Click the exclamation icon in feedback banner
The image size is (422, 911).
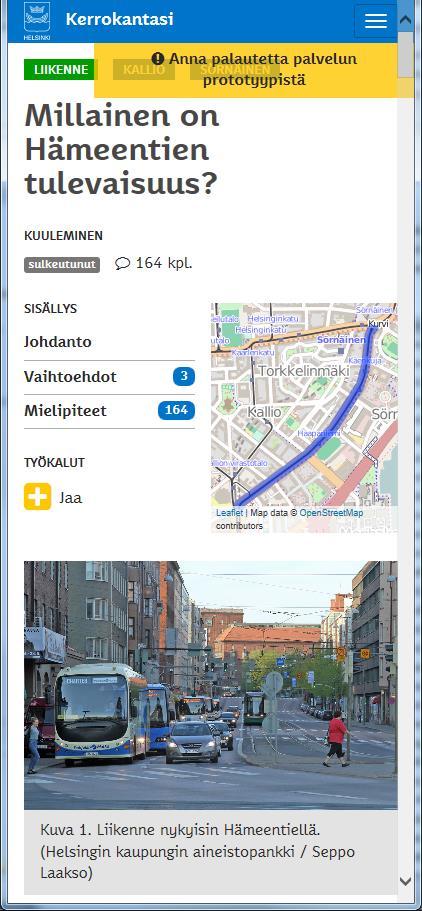(158, 59)
